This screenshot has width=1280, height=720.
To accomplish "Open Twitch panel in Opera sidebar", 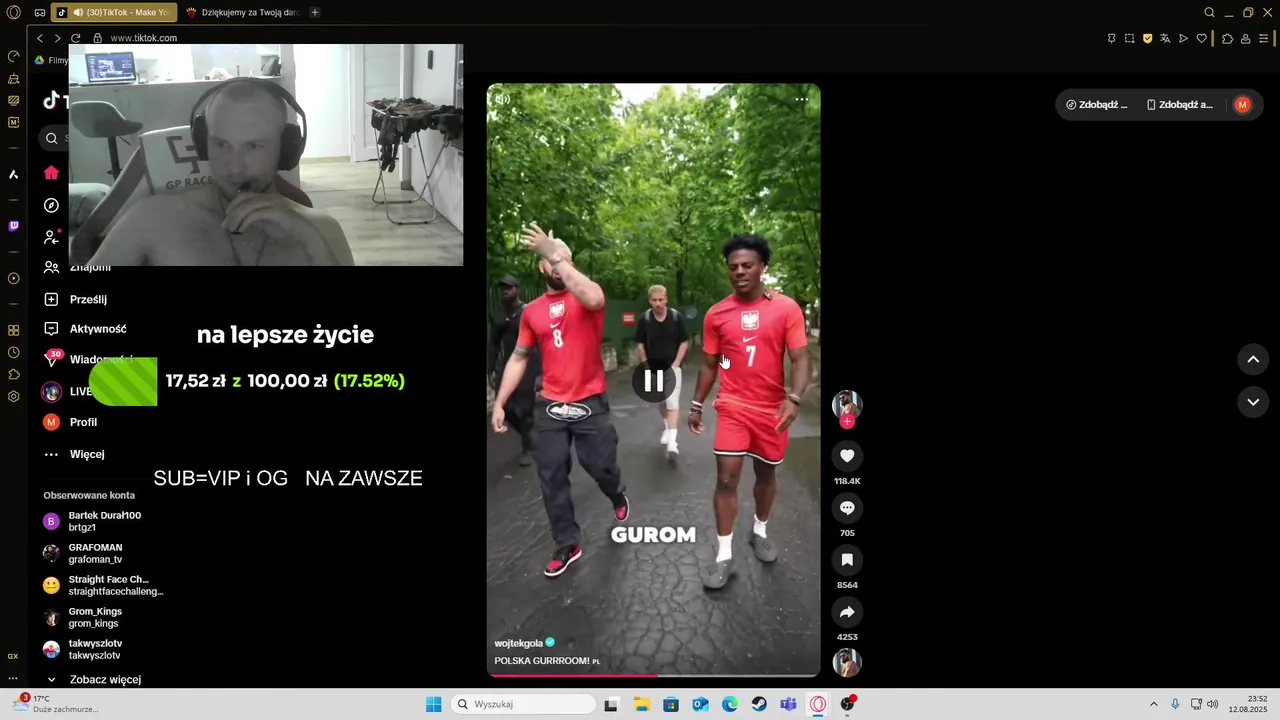I will tap(13, 226).
